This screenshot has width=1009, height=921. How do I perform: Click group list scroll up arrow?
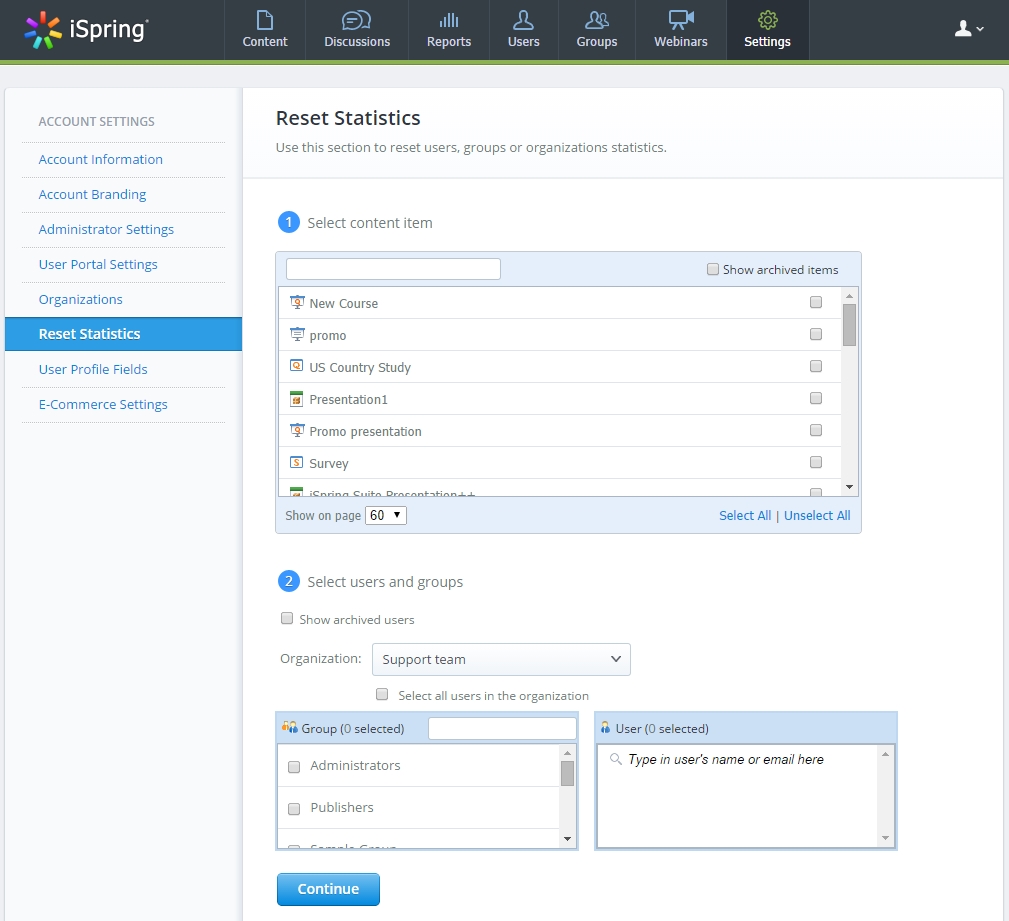tap(567, 752)
